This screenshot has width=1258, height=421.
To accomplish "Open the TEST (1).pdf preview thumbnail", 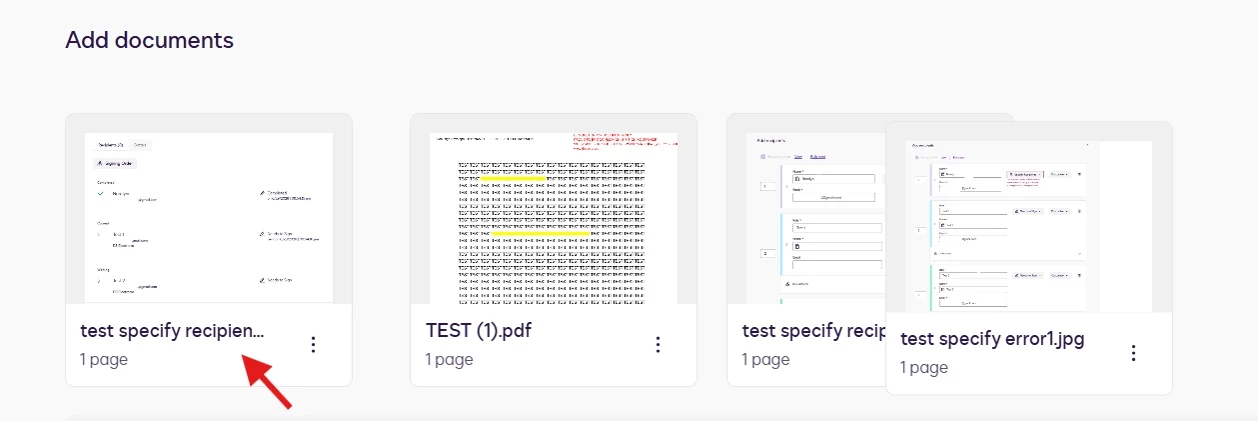I will point(553,218).
